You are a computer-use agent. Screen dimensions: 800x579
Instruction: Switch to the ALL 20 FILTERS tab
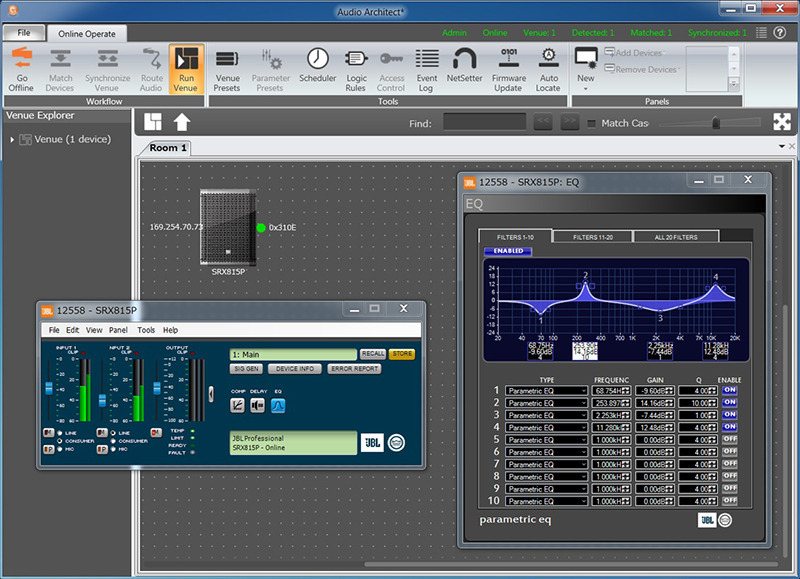click(676, 237)
